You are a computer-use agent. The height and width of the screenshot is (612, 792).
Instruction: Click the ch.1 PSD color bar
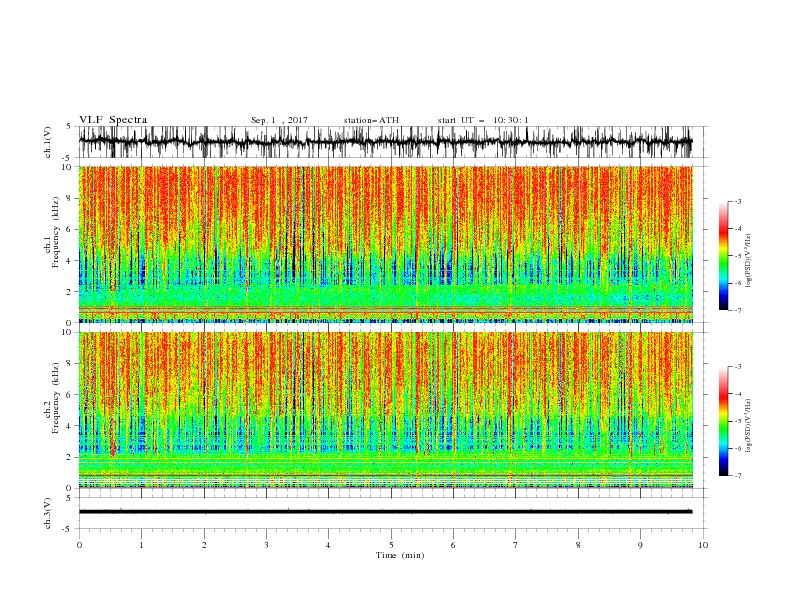(x=723, y=256)
